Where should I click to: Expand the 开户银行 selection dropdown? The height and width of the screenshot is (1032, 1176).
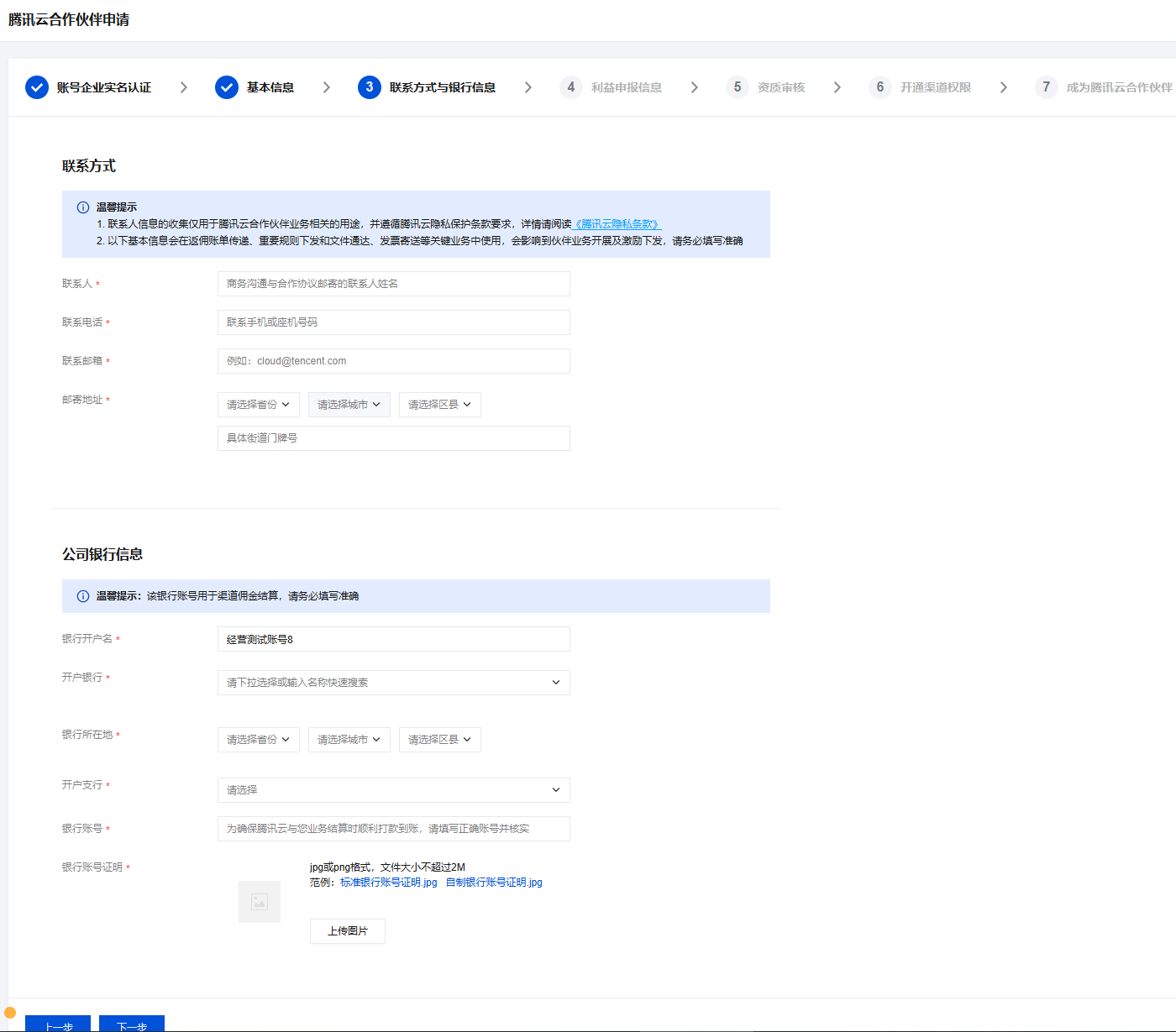(x=394, y=683)
